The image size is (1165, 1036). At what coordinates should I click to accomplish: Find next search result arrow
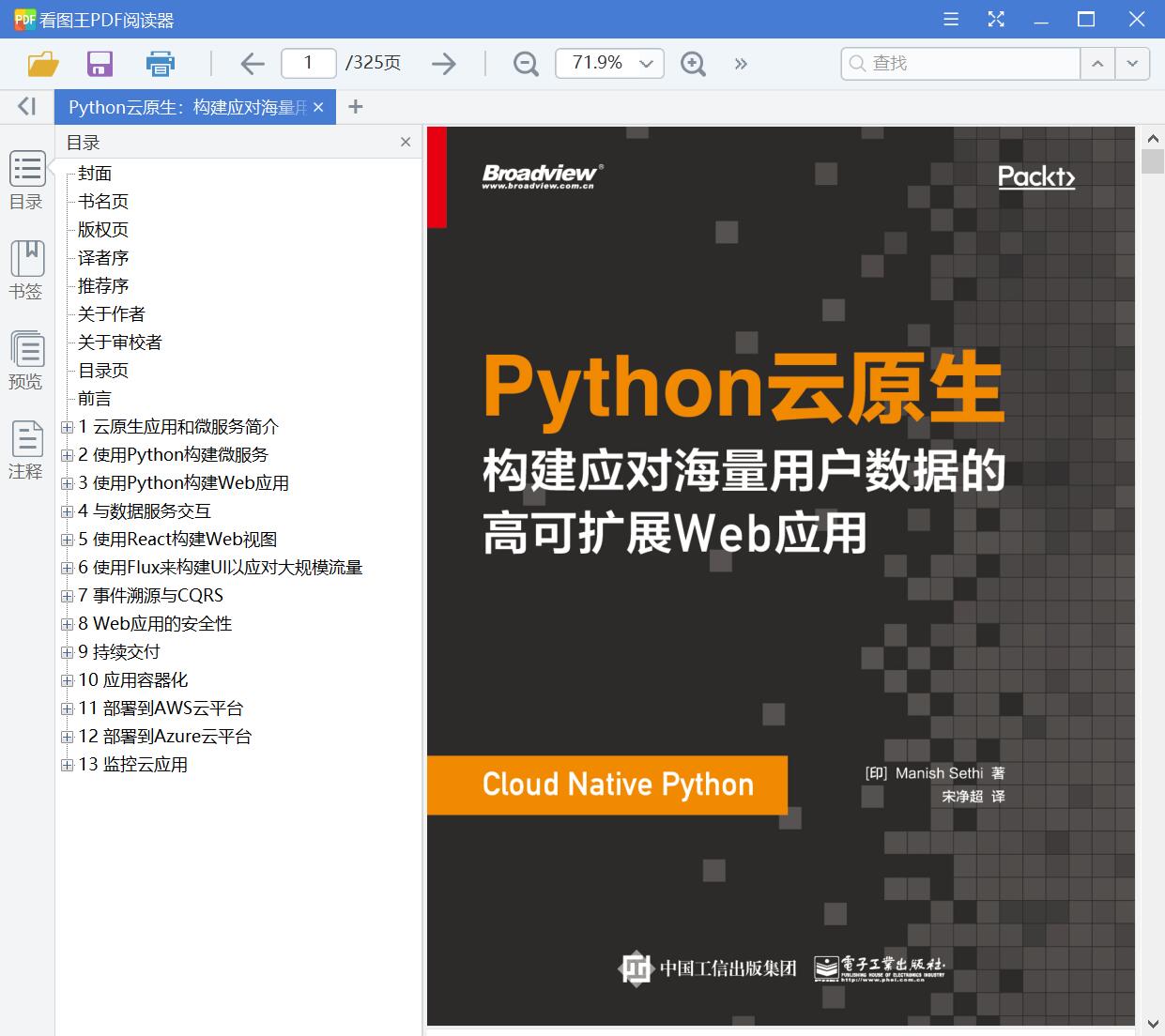(1132, 64)
